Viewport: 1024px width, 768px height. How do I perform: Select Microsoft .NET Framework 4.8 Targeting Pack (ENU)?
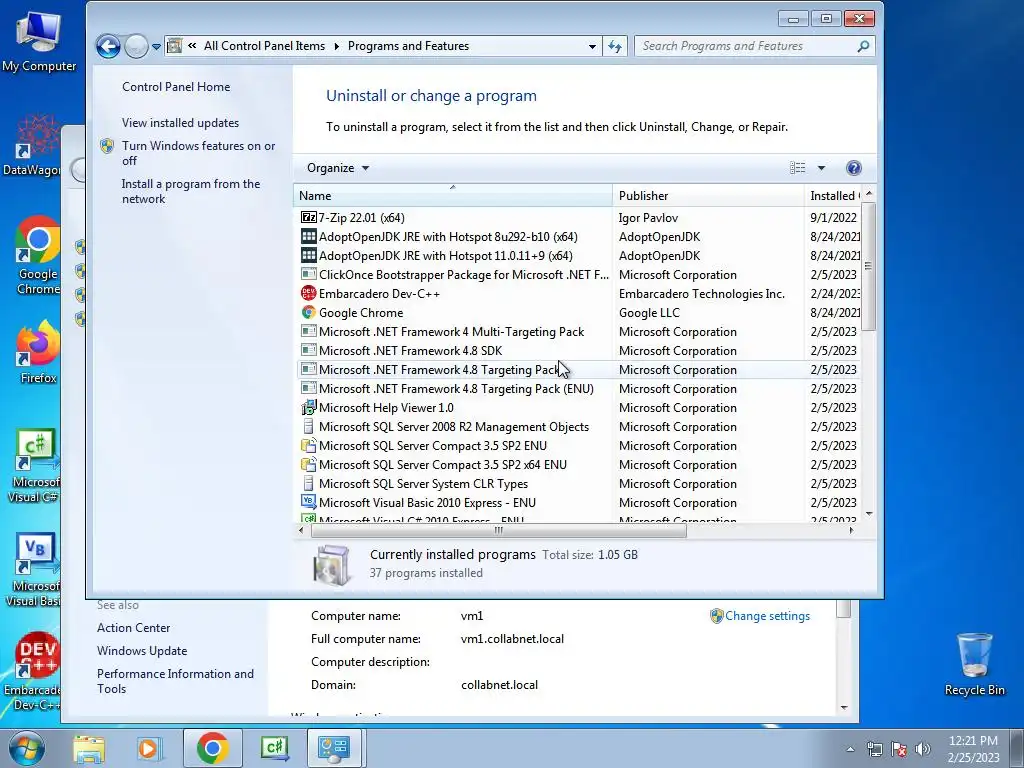456,389
